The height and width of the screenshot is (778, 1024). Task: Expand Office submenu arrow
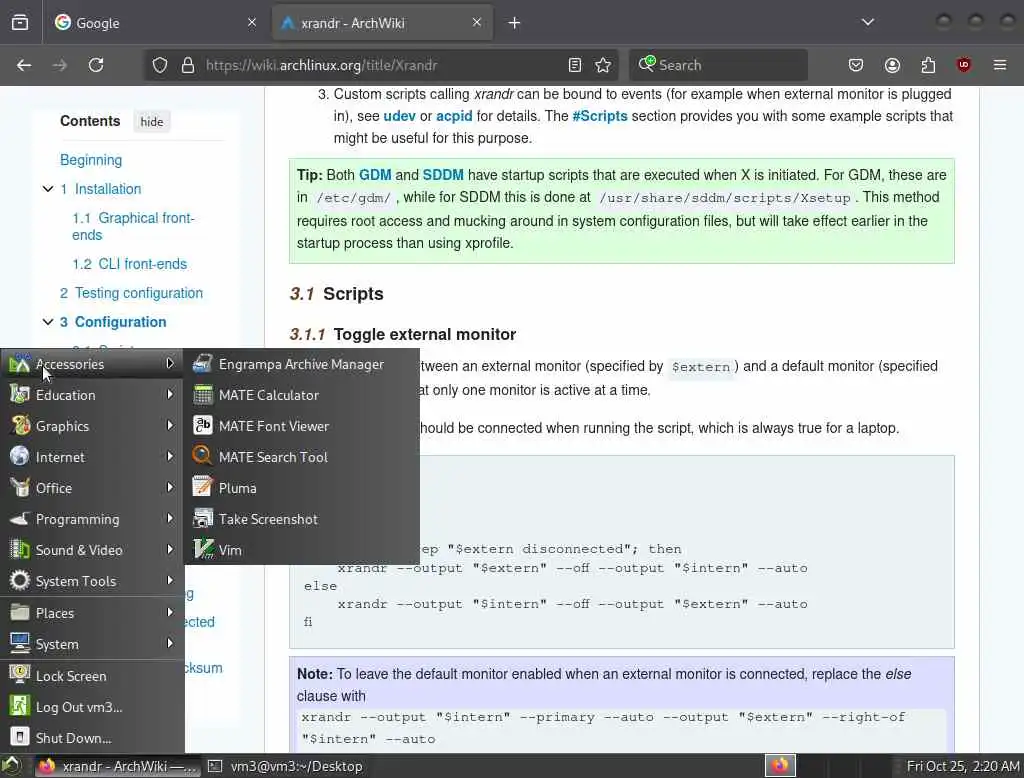[x=170, y=487]
